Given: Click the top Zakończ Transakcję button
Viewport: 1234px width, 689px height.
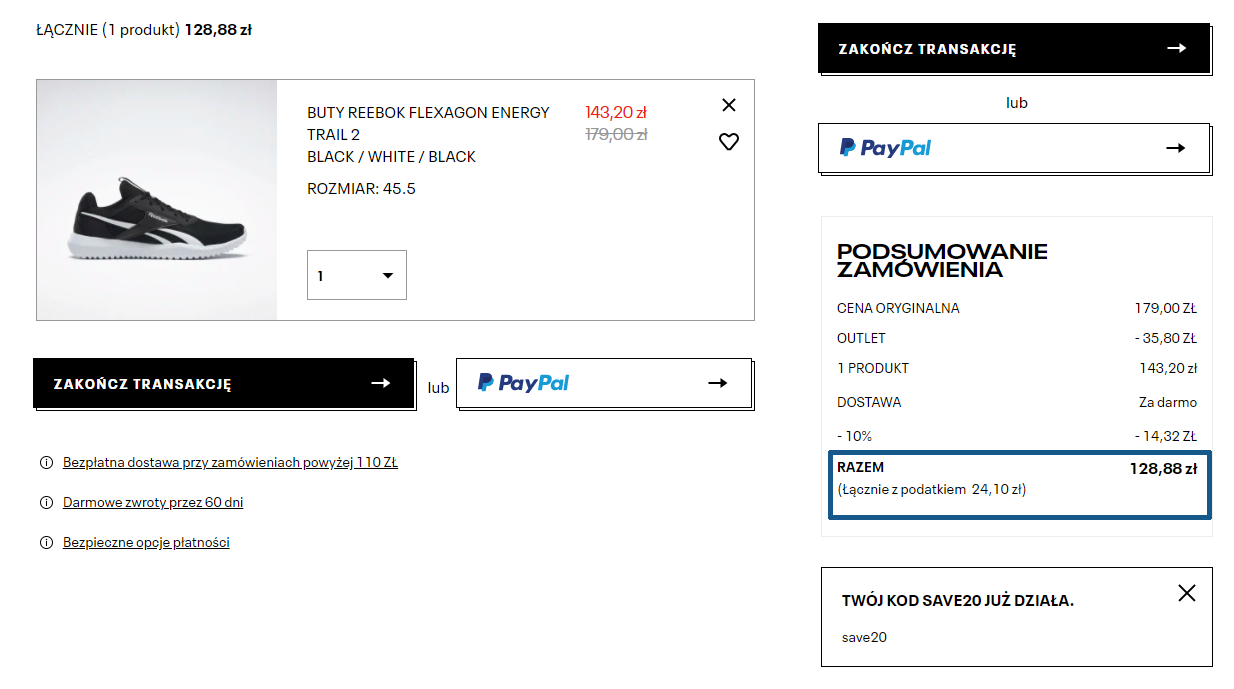Looking at the screenshot, I should tap(1013, 49).
